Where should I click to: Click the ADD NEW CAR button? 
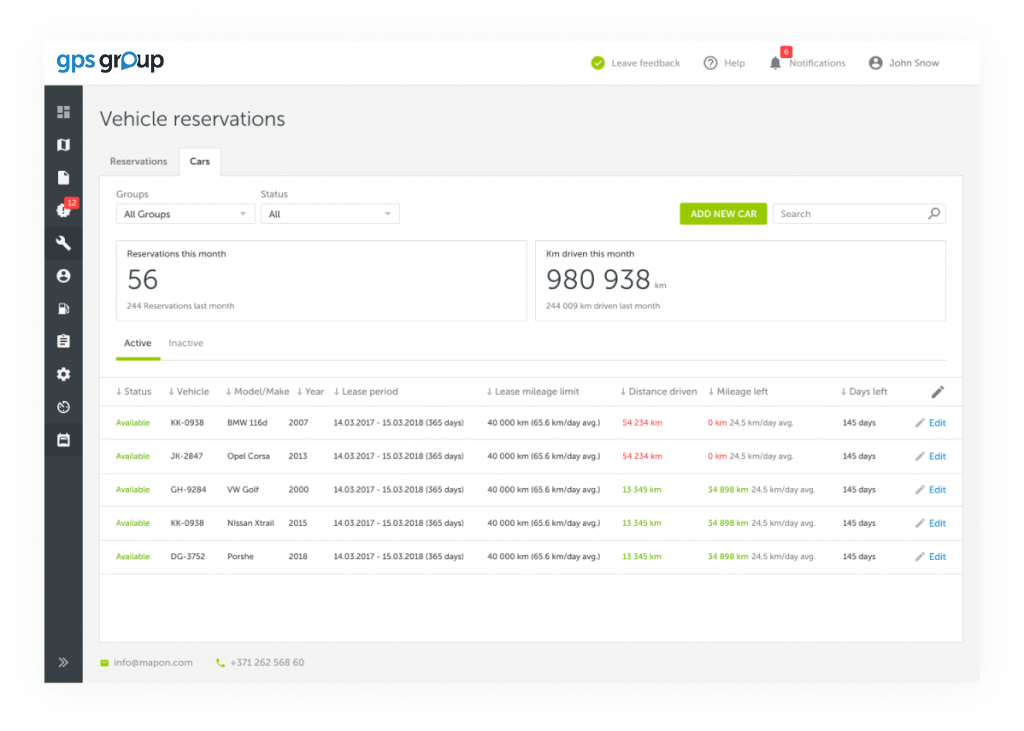coord(723,214)
